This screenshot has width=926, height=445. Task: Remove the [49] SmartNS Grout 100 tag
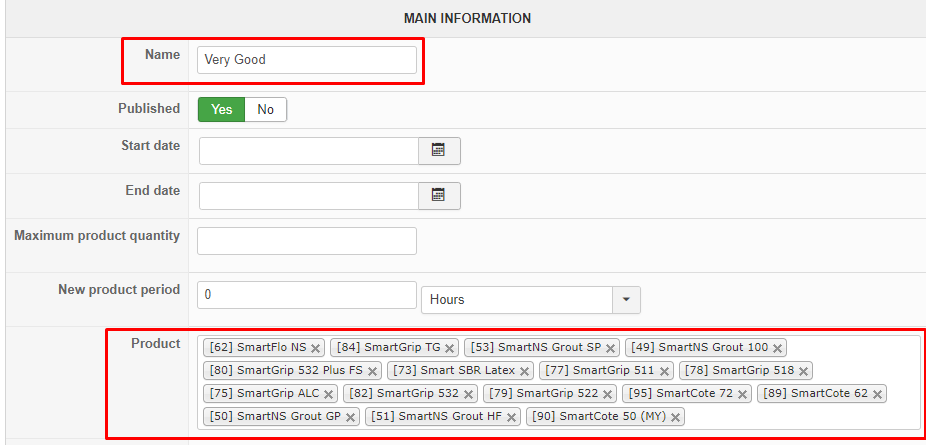pyautogui.click(x=777, y=348)
